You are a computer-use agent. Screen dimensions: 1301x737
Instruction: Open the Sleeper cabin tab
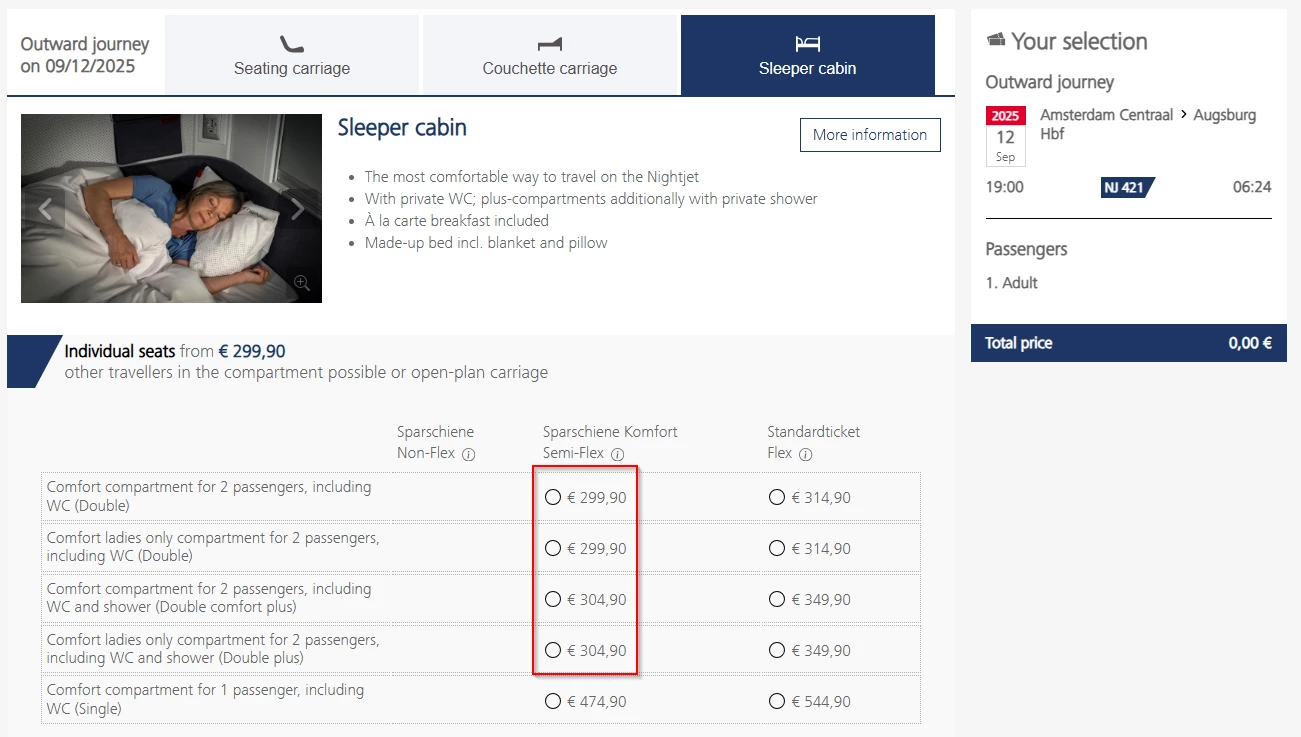coord(807,56)
